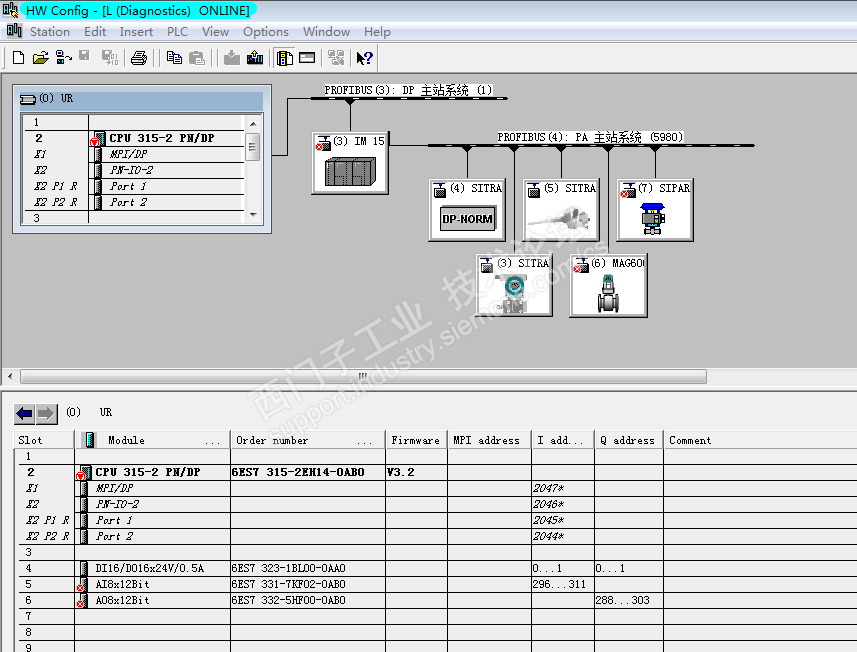Click I address value 296...311

(x=559, y=584)
